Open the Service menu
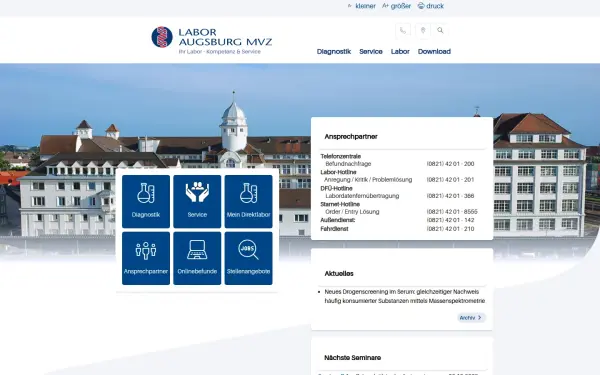600x375 pixels. [371, 51]
